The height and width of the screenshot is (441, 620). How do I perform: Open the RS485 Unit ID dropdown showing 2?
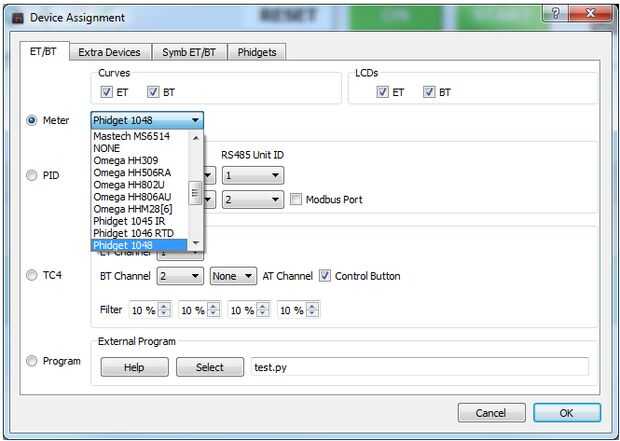tap(253, 199)
